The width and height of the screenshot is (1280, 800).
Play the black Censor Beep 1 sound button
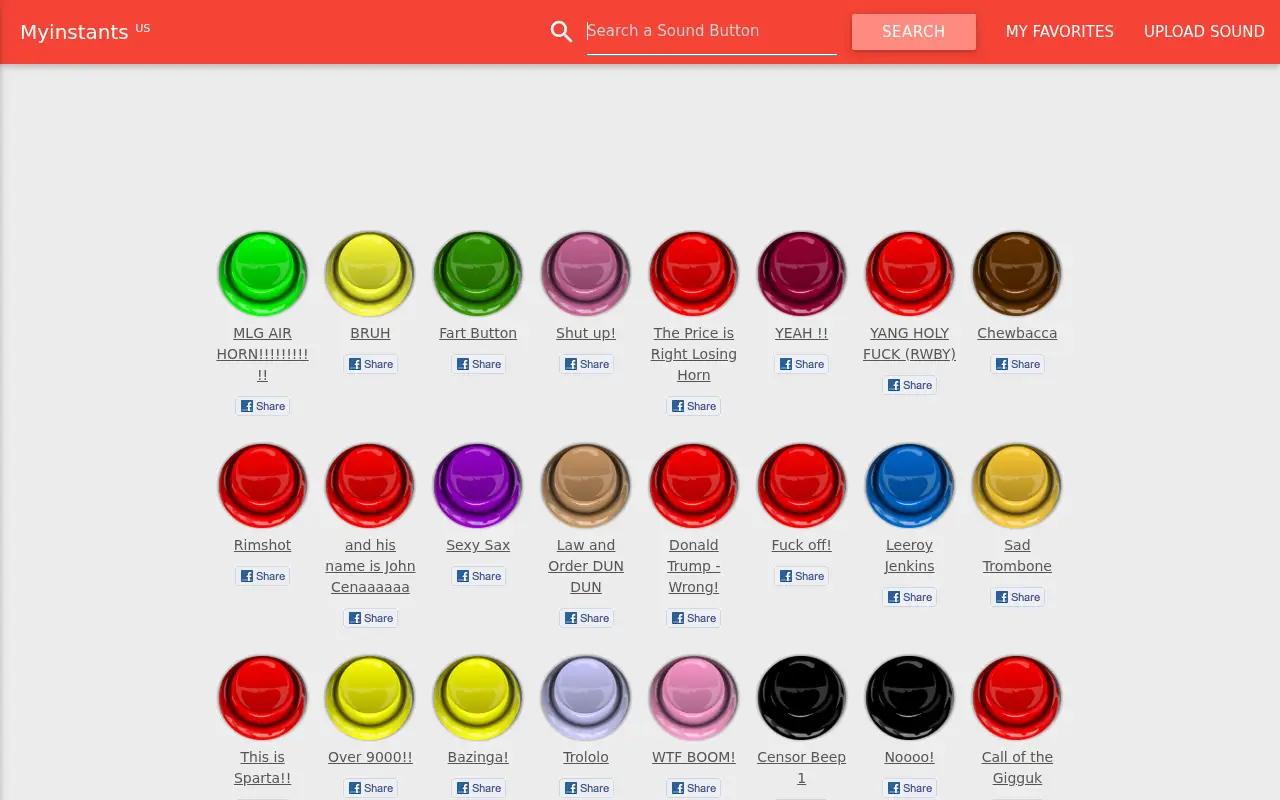point(802,697)
